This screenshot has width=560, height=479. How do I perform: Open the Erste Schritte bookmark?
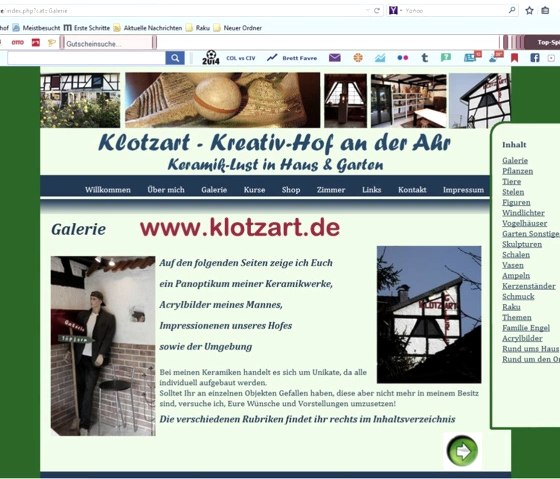(87, 28)
